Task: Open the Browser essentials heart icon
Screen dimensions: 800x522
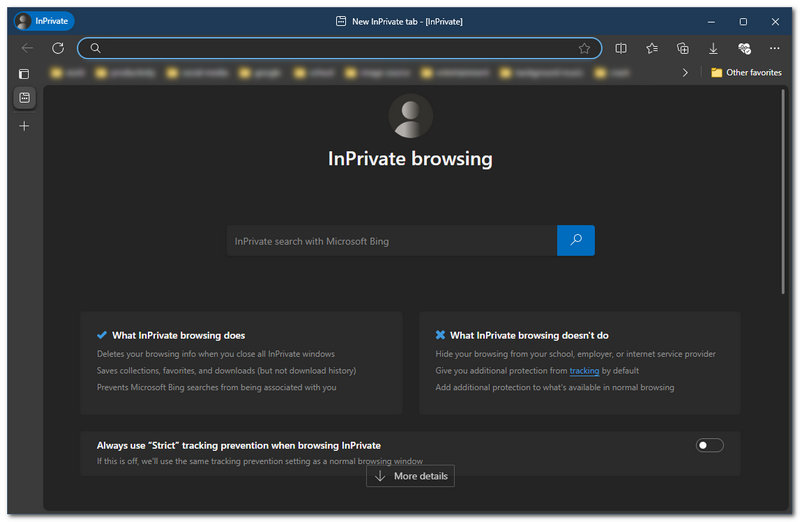Action: (744, 48)
